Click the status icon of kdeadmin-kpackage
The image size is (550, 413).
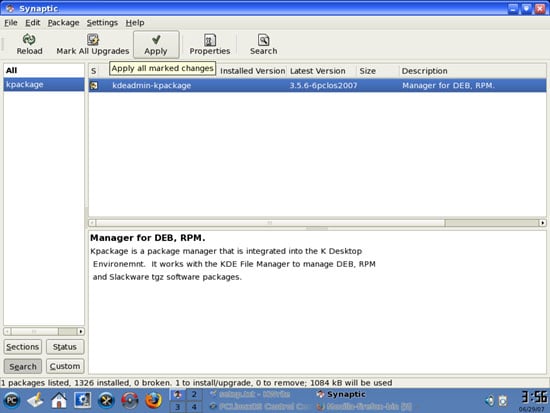(x=94, y=85)
